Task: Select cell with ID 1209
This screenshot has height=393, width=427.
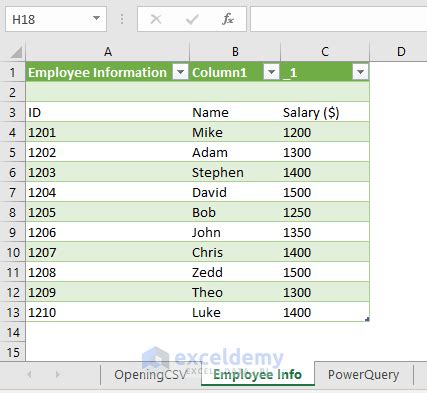Action: (x=108, y=292)
